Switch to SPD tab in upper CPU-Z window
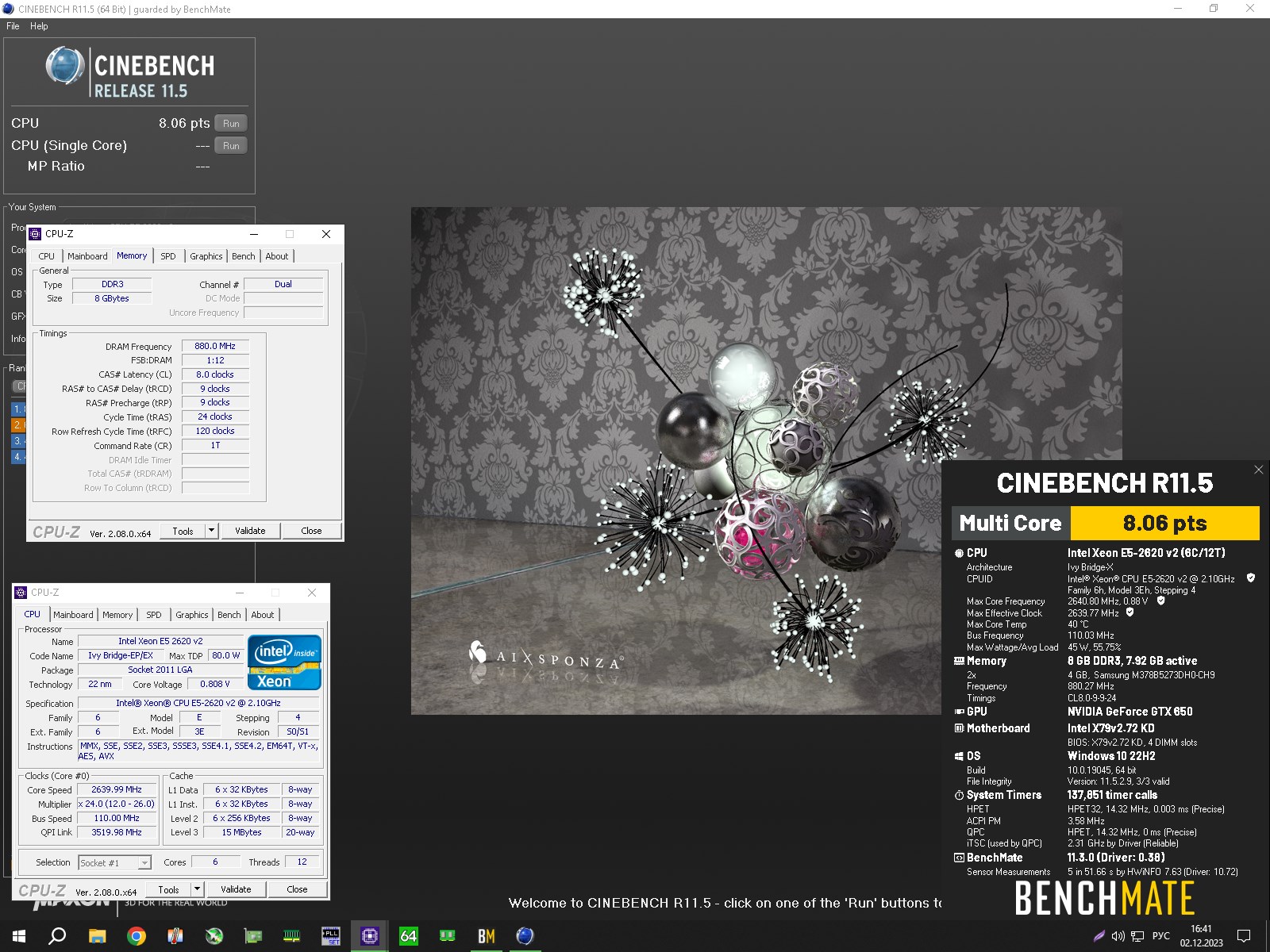Screen dimensions: 1270x952 [168, 256]
